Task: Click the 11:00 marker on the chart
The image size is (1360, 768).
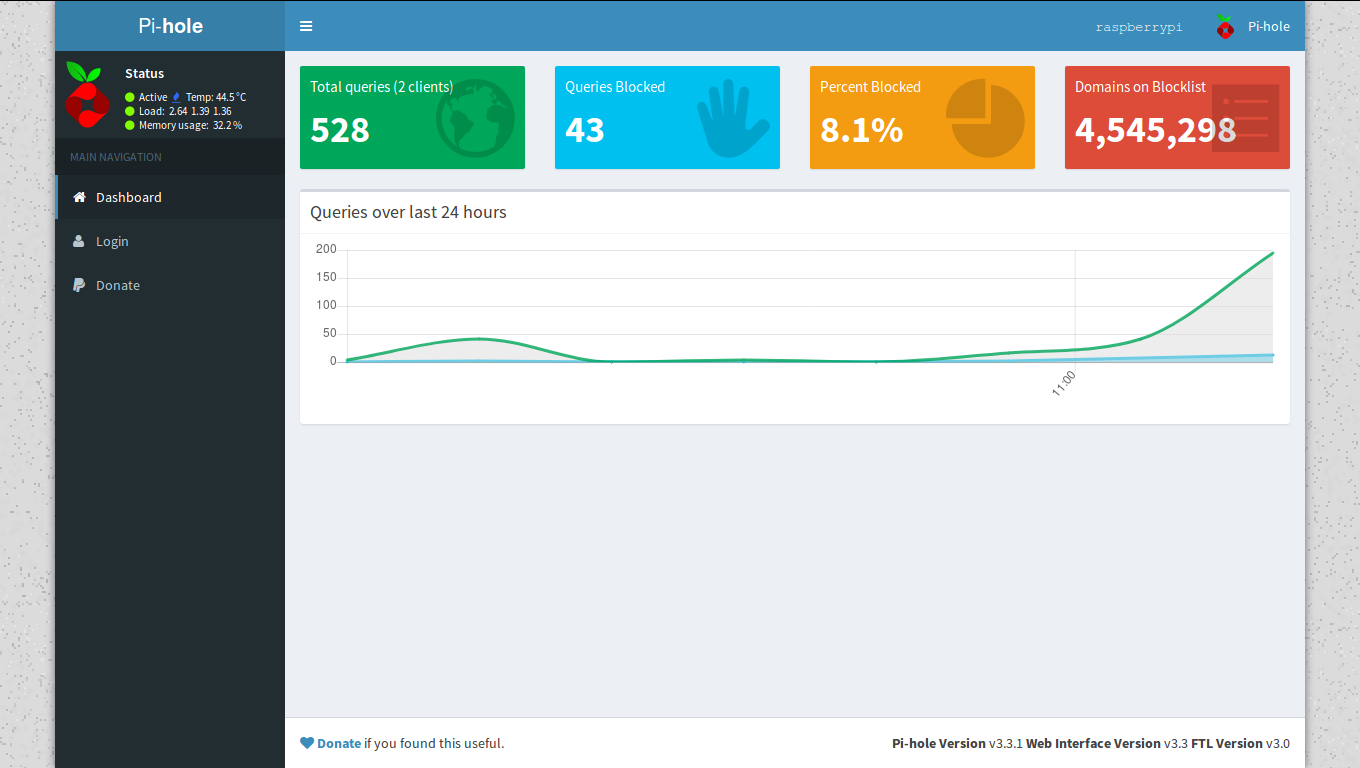Action: click(1065, 383)
